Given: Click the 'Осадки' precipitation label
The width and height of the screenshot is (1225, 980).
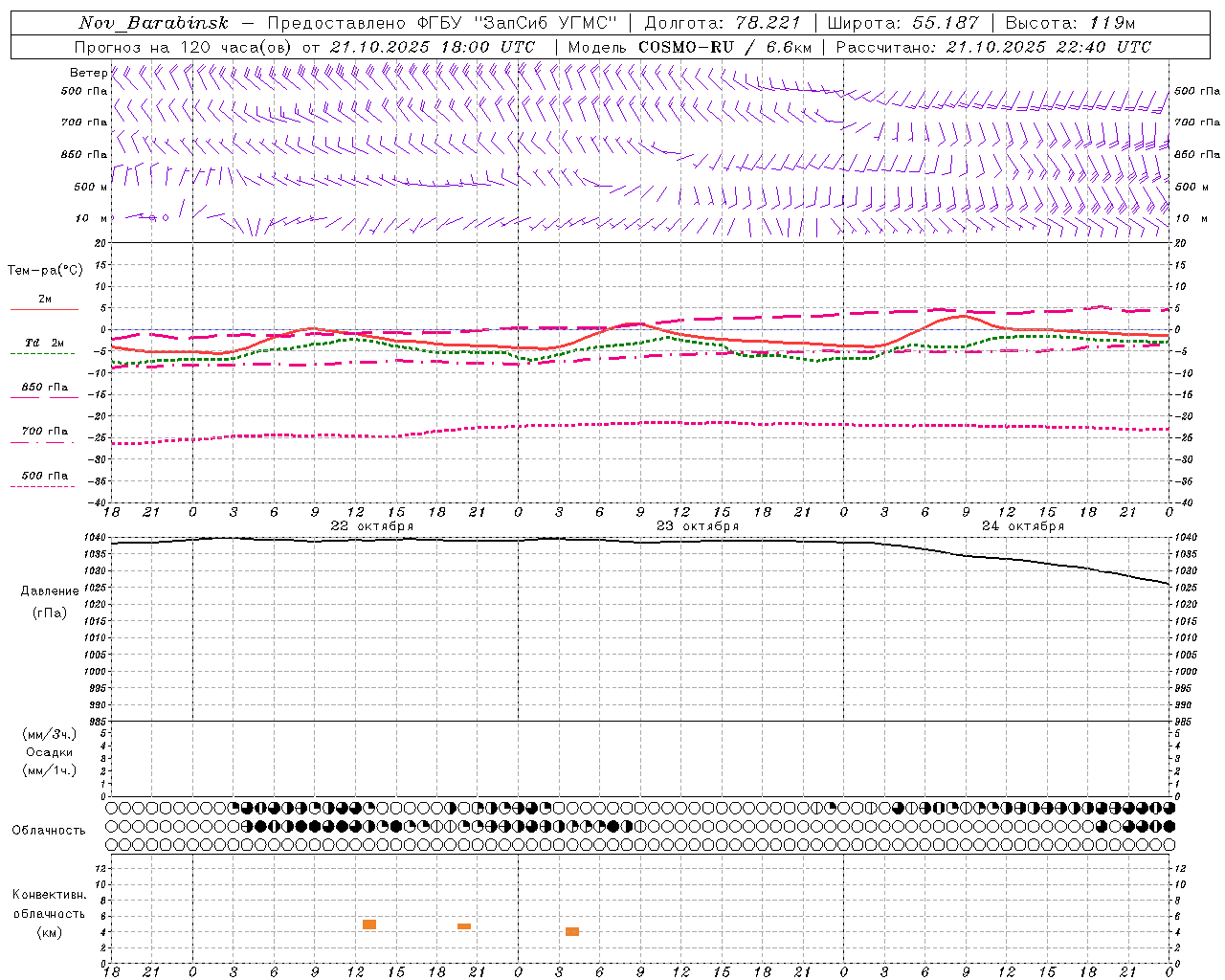Looking at the screenshot, I should (x=50, y=752).
